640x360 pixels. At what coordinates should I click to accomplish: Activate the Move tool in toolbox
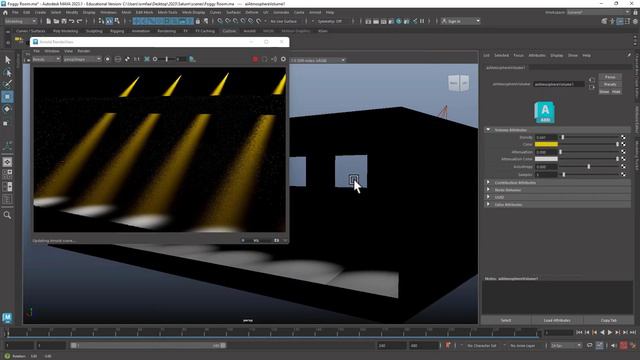[x=7, y=97]
